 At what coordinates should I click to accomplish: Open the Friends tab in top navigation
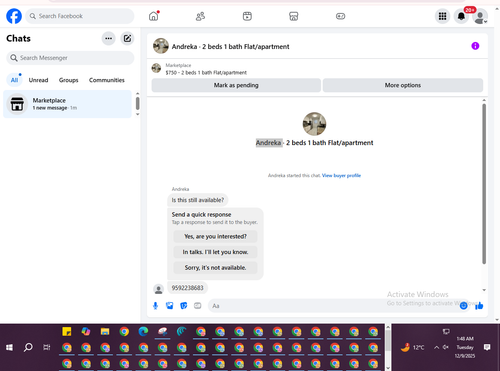(200, 16)
